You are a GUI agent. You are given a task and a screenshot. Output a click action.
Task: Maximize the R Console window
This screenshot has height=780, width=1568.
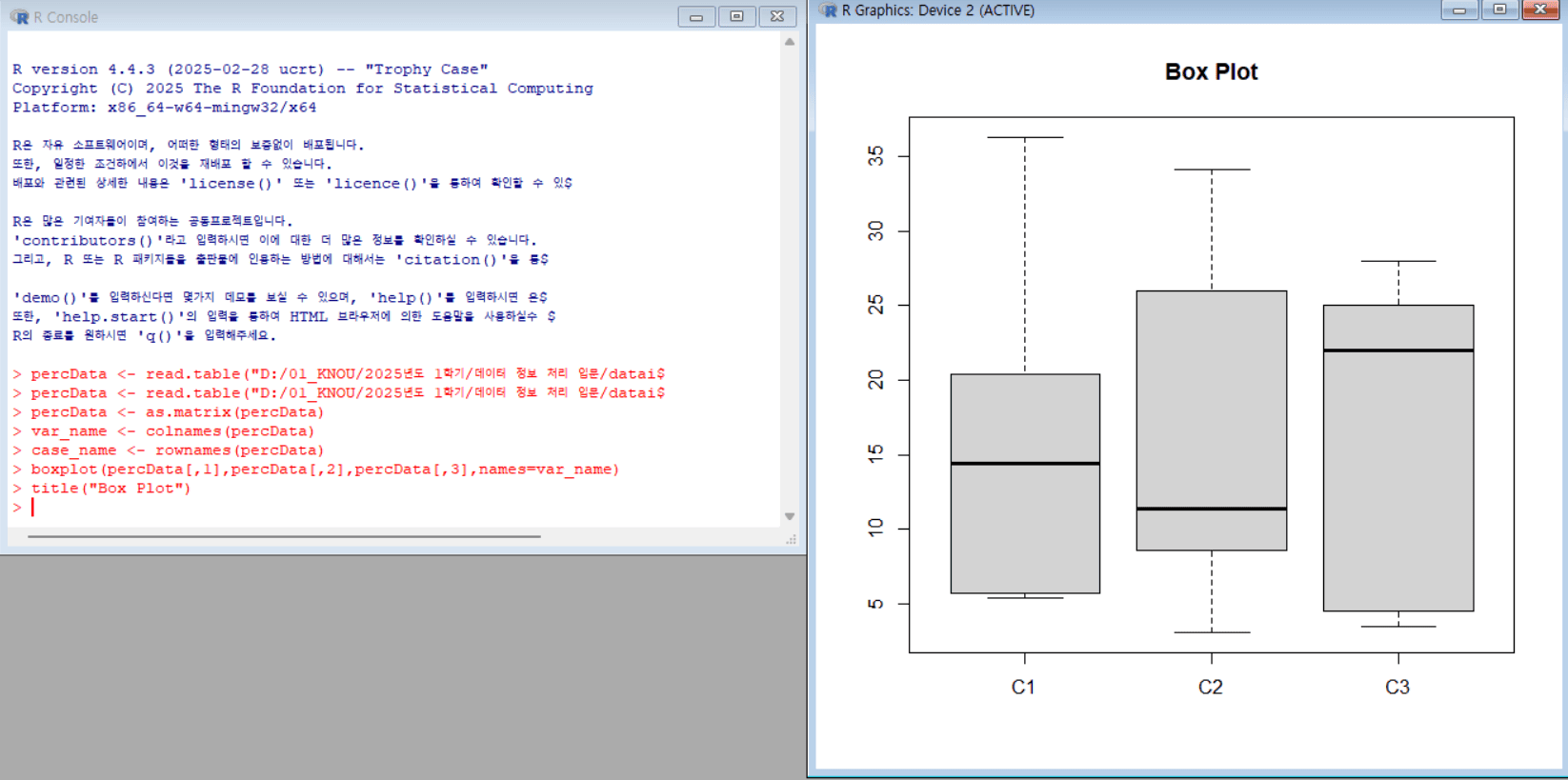(x=736, y=17)
